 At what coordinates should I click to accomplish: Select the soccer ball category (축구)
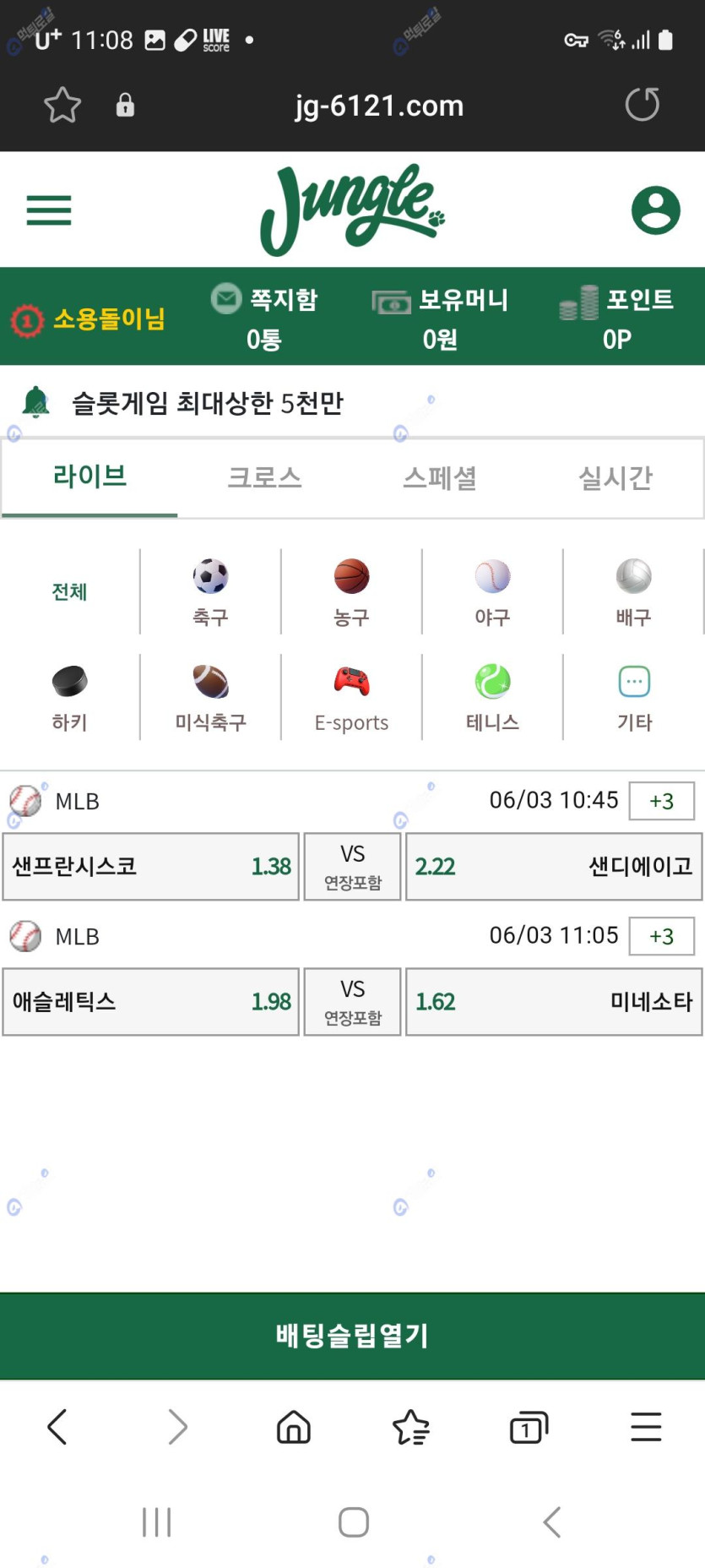pyautogui.click(x=210, y=591)
